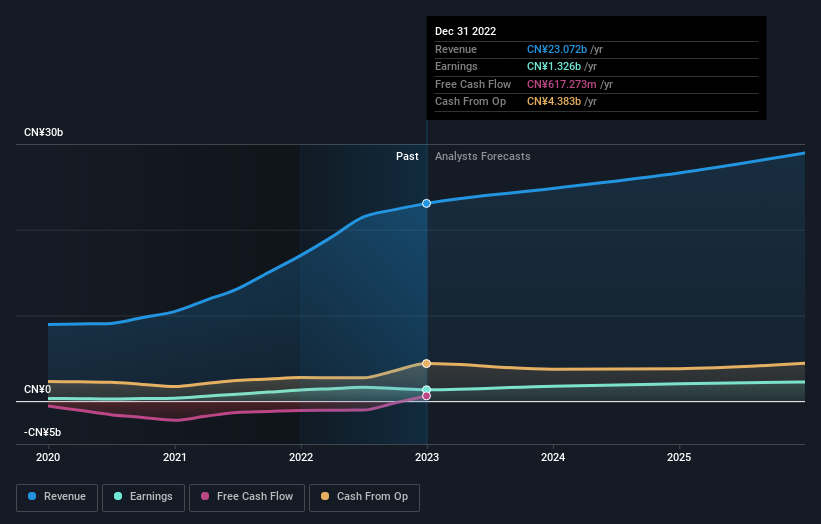The image size is (821, 524).
Task: Toggle the Cash From Op legend series
Action: tap(364, 497)
